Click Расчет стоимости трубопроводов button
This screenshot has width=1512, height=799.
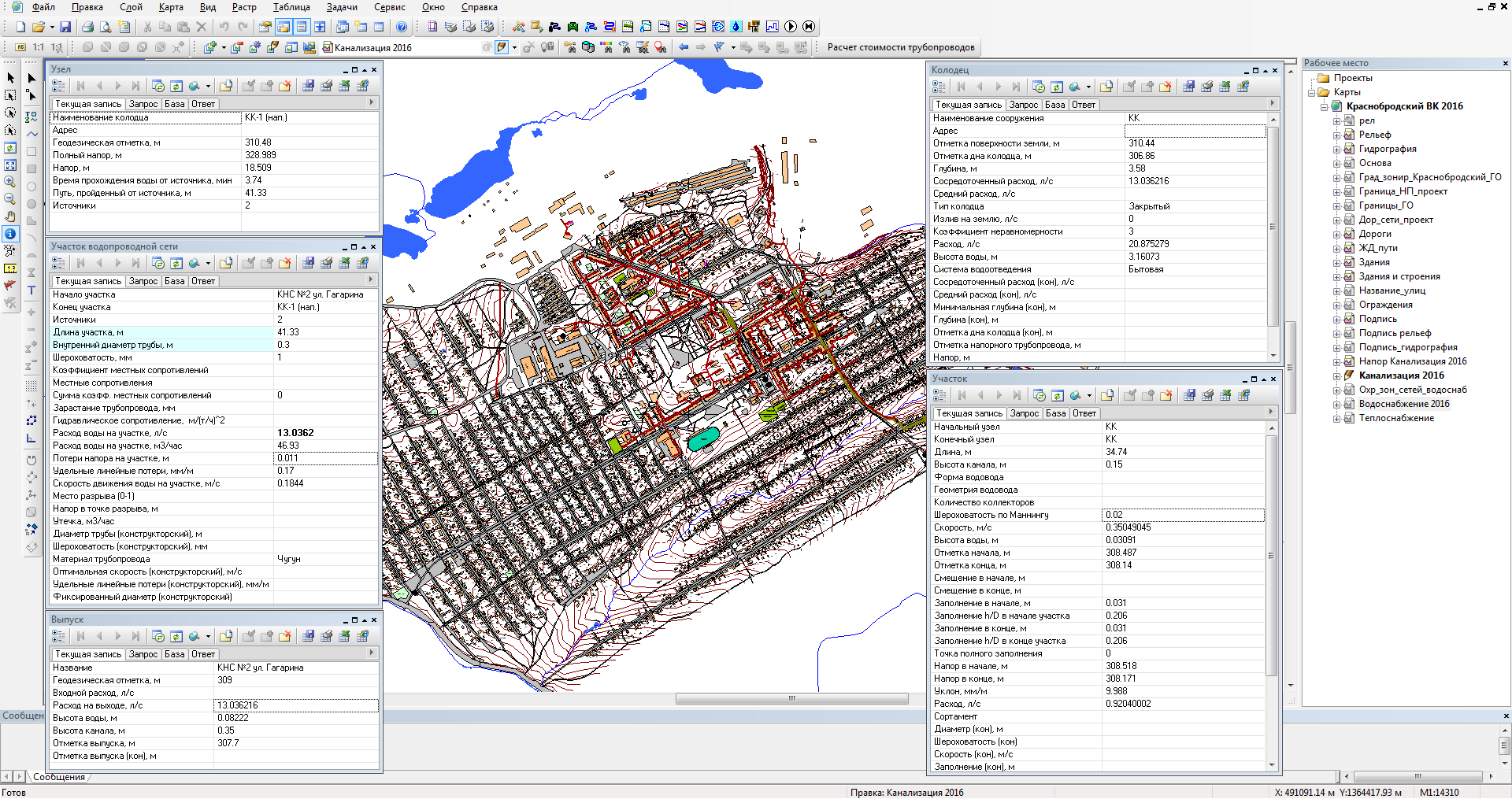click(900, 47)
